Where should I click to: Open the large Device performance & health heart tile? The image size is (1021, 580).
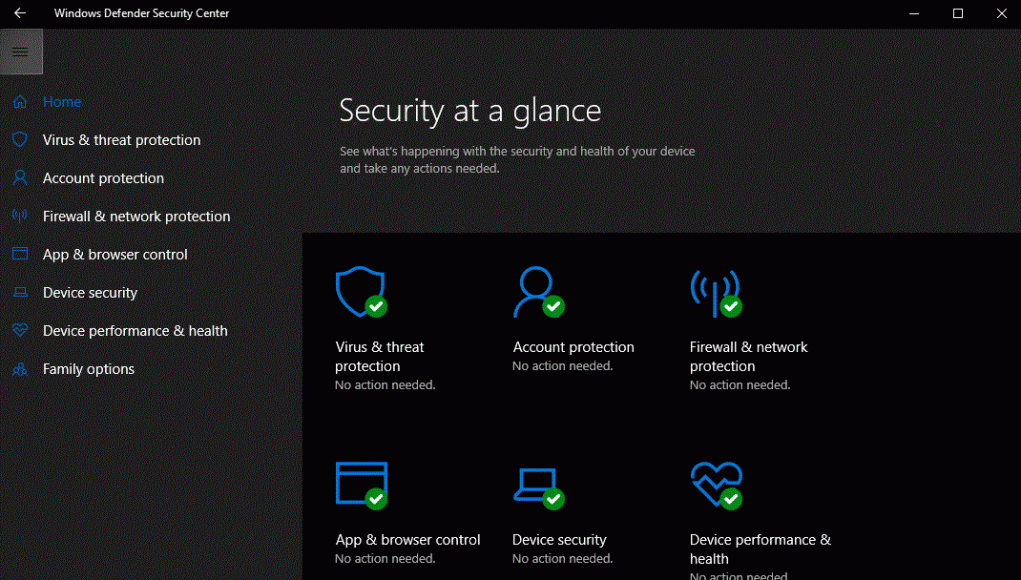click(x=714, y=485)
